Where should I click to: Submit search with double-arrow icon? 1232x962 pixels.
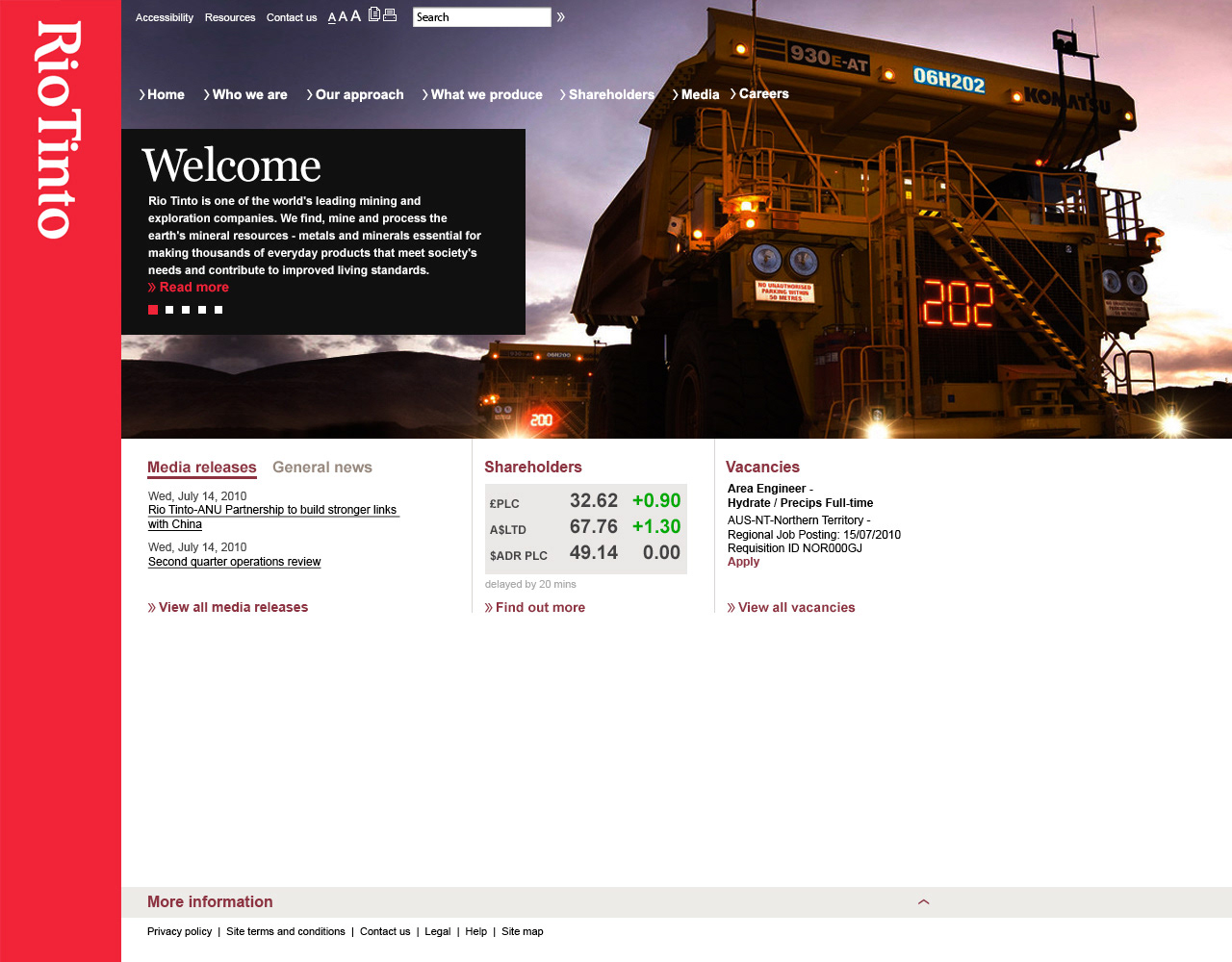pyautogui.click(x=560, y=17)
